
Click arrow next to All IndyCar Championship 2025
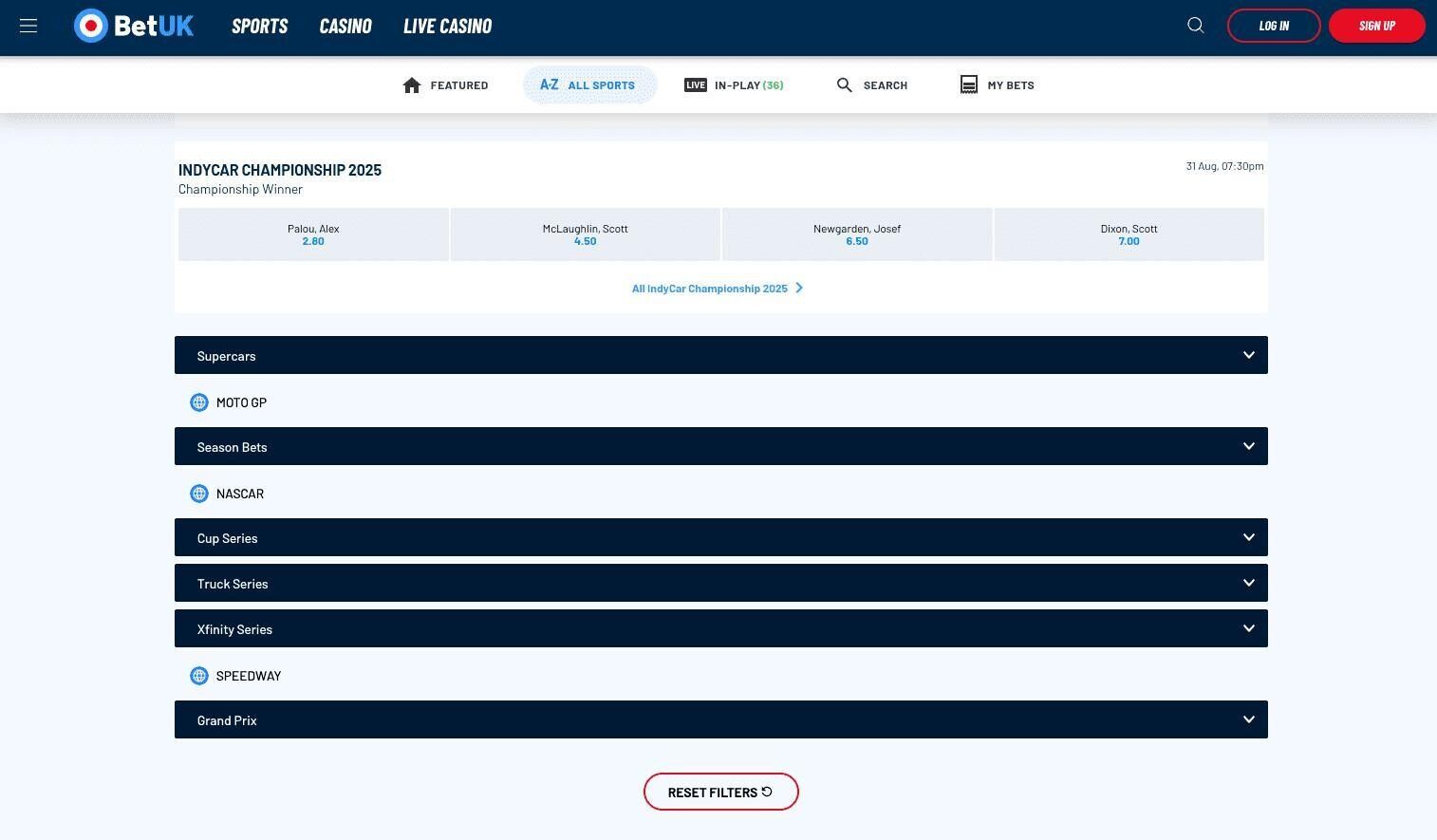(x=799, y=289)
